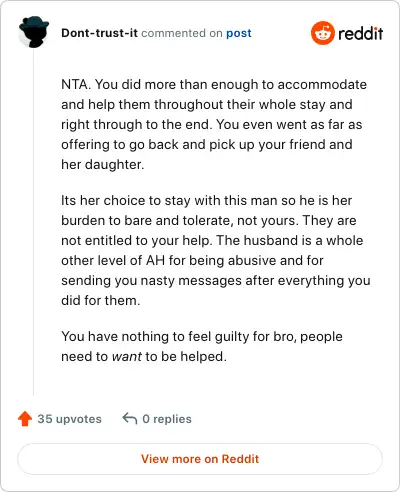Screen dimensions: 400x492
Task: Select the "View more on Reddit" button
Action: click(200, 459)
